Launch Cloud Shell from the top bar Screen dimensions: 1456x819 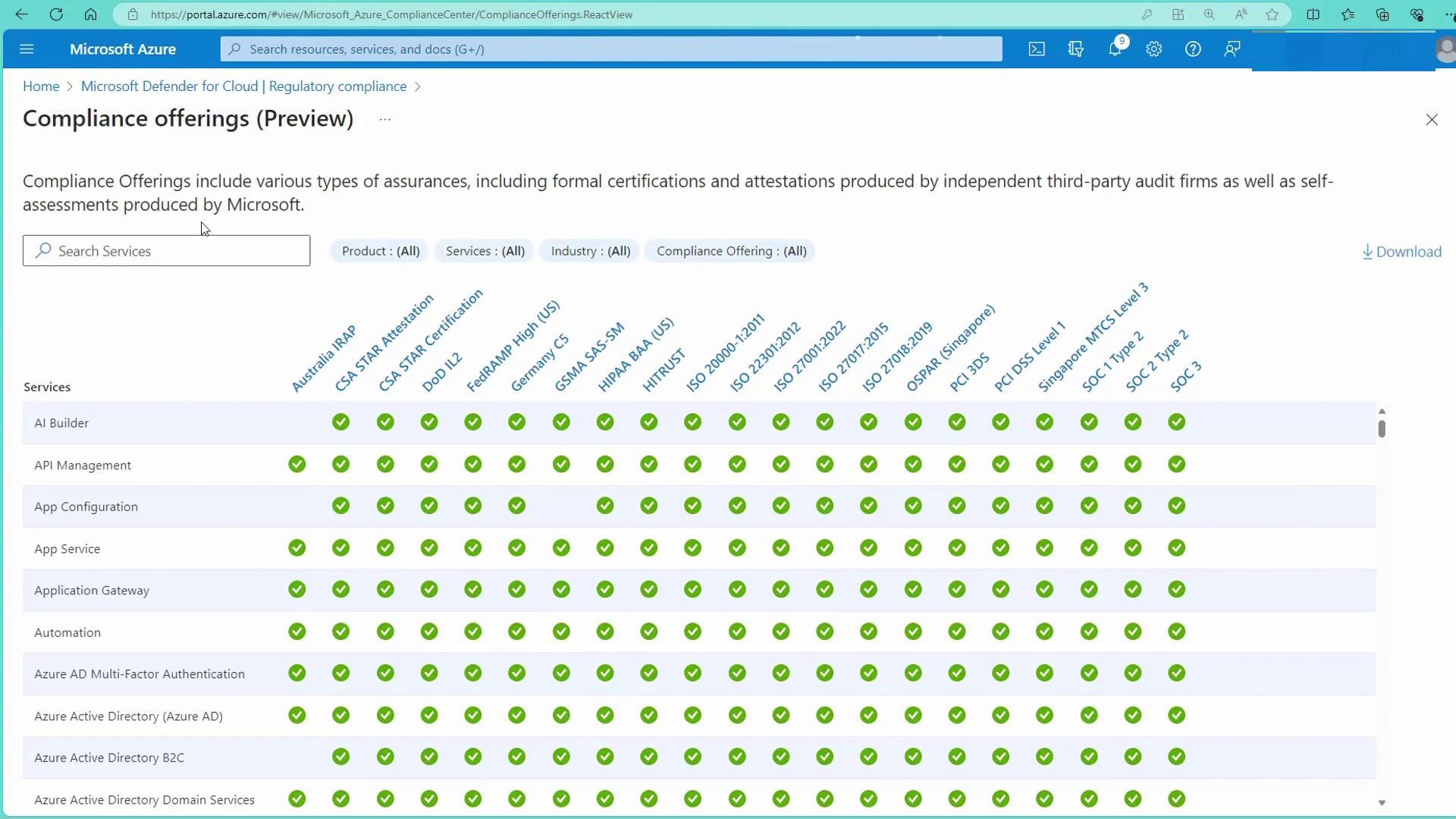tap(1036, 49)
